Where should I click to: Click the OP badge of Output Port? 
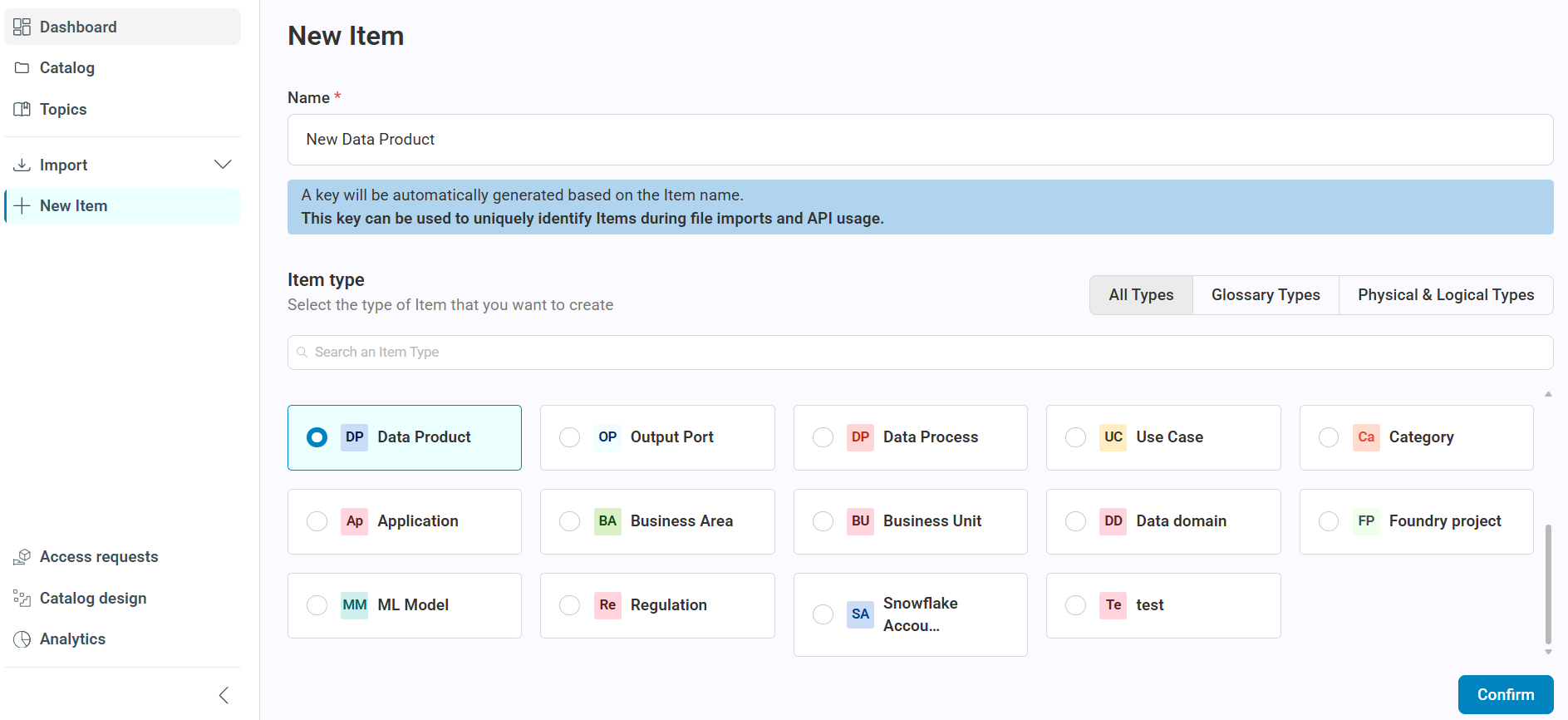click(x=607, y=437)
